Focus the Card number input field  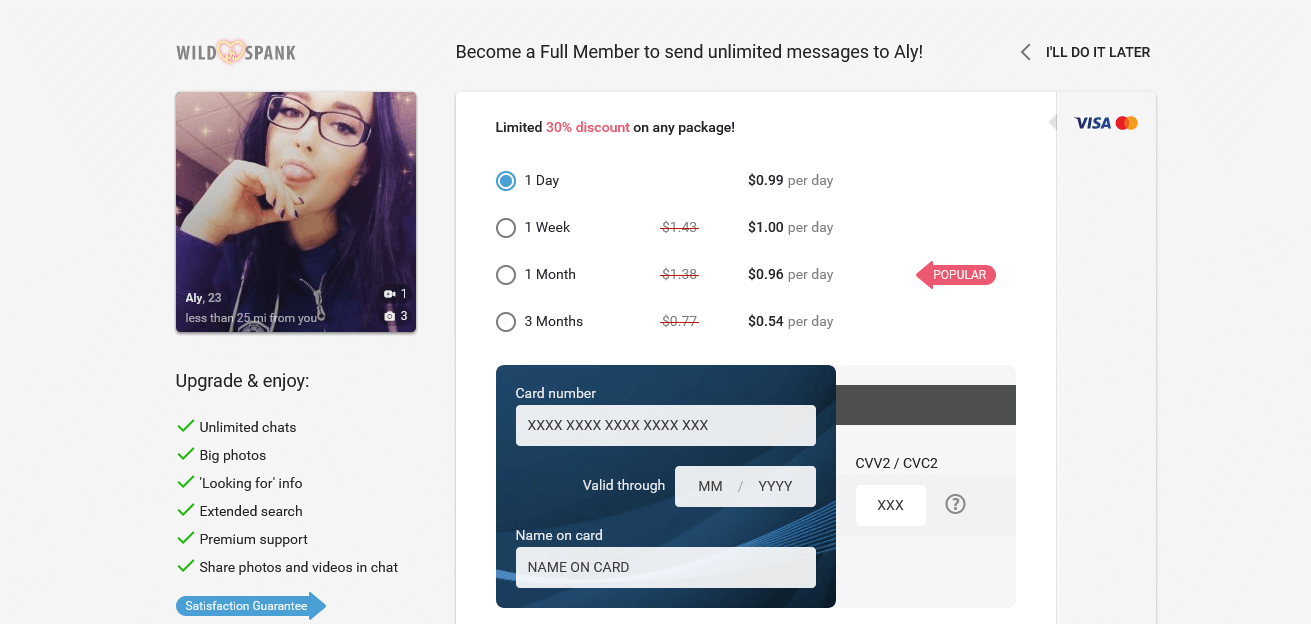click(x=666, y=425)
